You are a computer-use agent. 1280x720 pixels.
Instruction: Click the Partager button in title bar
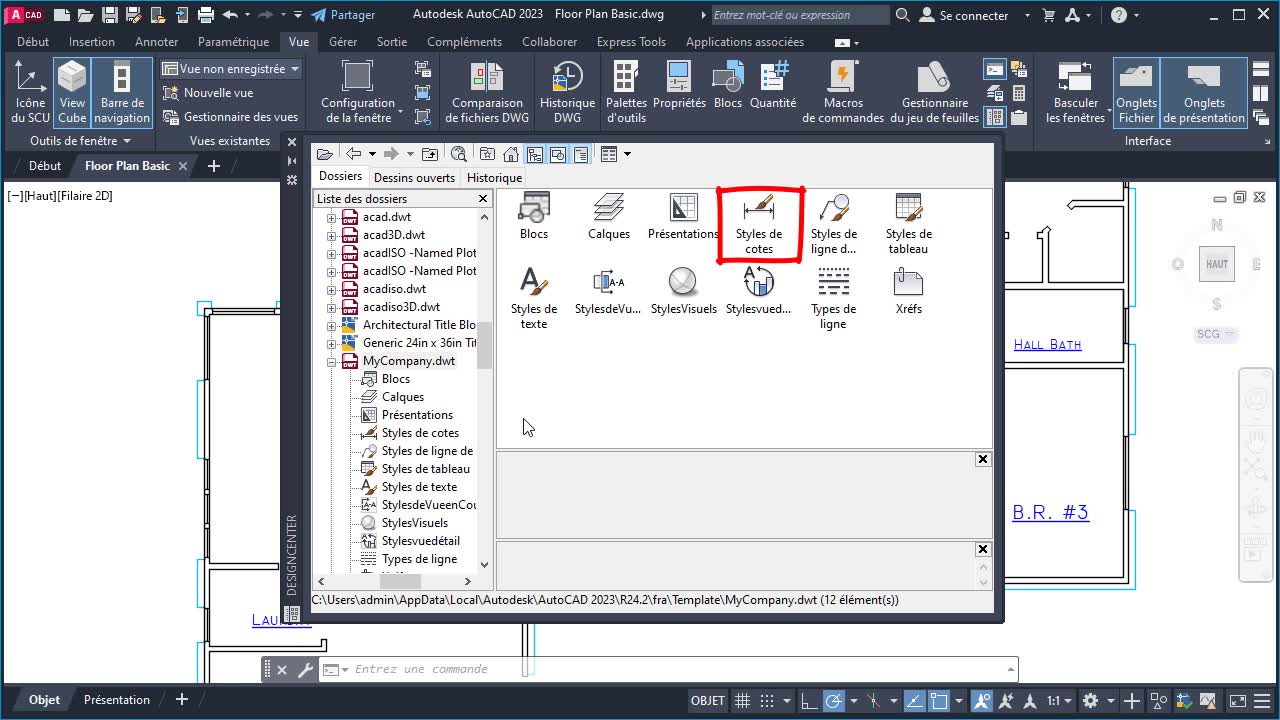coord(343,15)
